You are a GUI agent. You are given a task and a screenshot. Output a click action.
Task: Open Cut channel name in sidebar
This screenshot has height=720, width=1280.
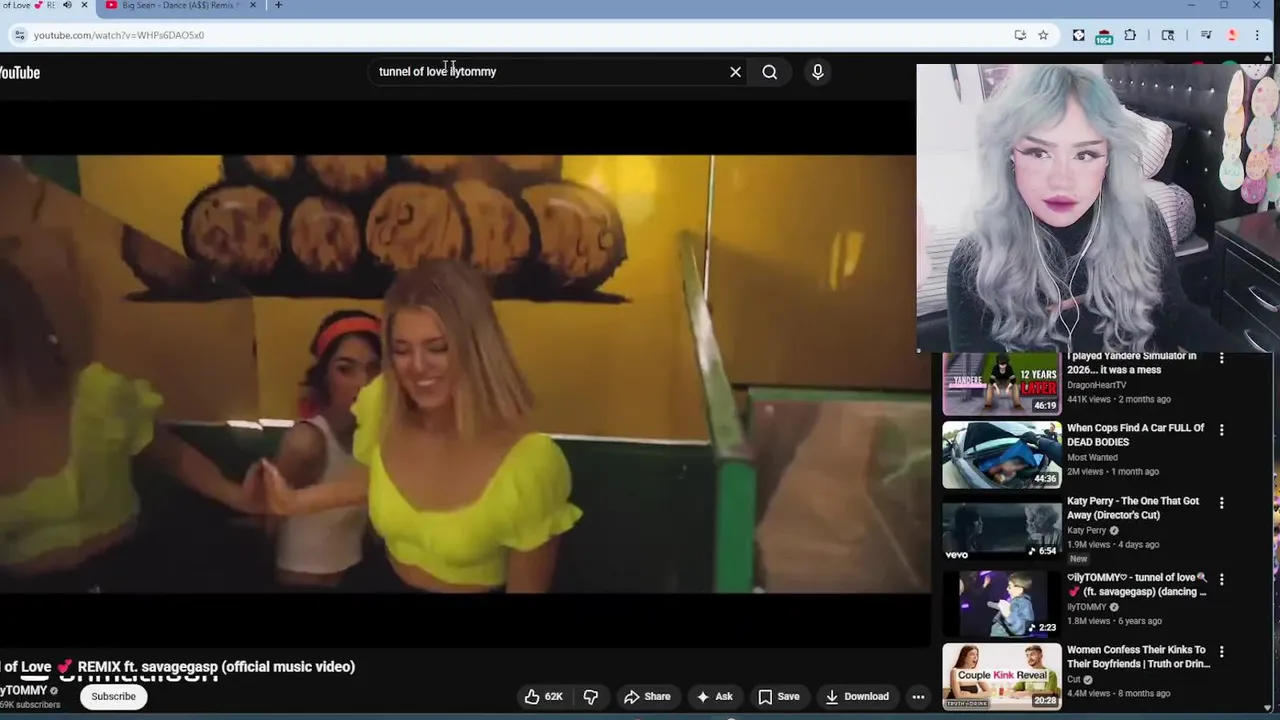[x=1074, y=680]
